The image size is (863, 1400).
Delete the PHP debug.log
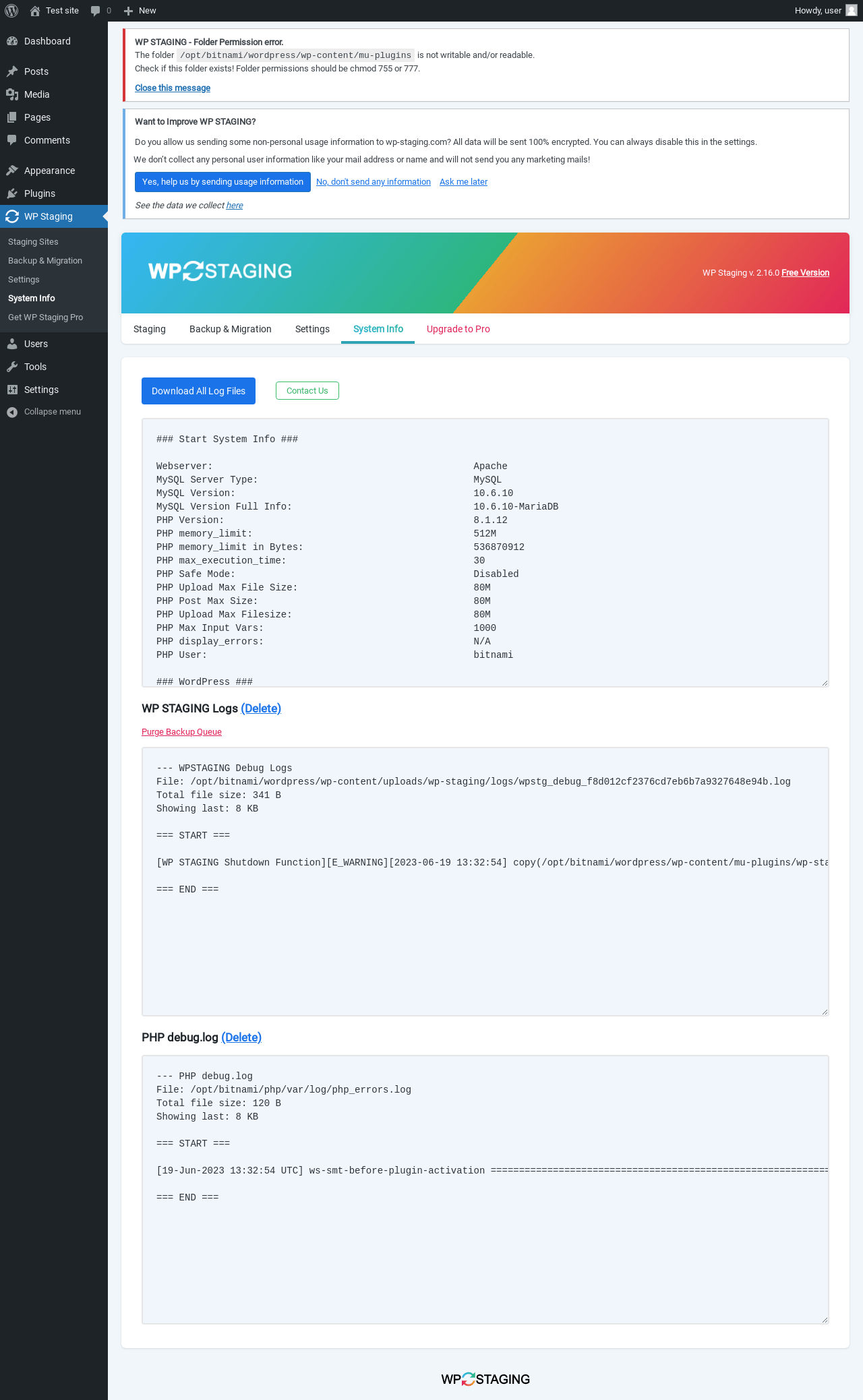tap(241, 1037)
